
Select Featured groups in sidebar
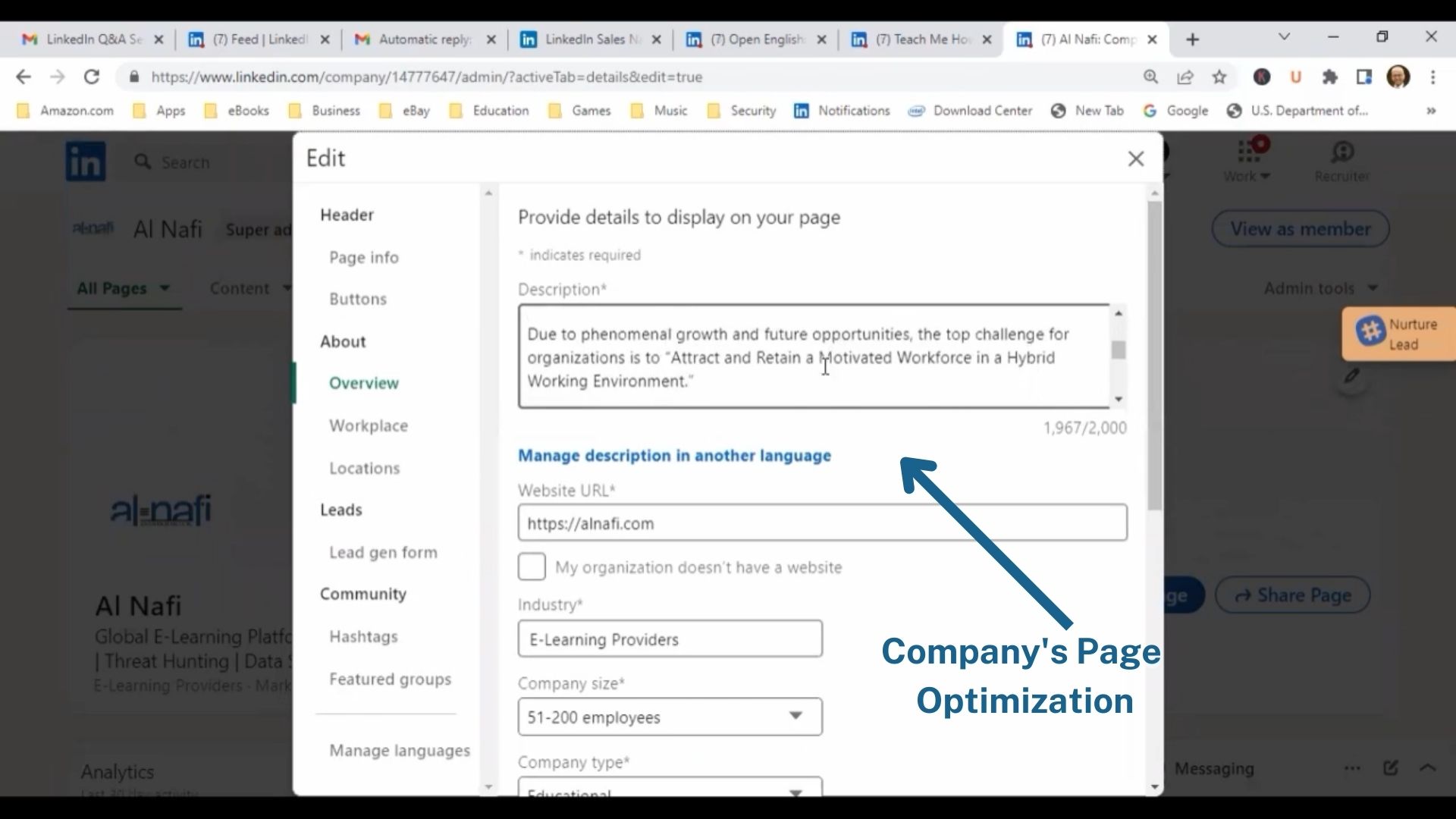click(390, 679)
